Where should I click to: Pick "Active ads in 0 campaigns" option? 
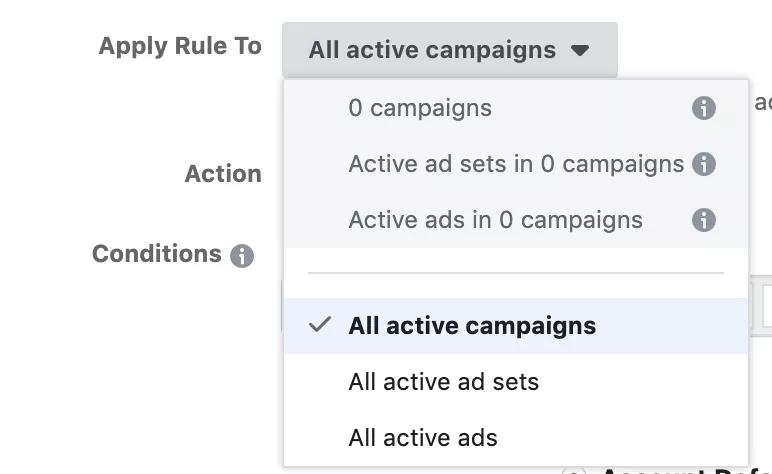[x=495, y=220]
